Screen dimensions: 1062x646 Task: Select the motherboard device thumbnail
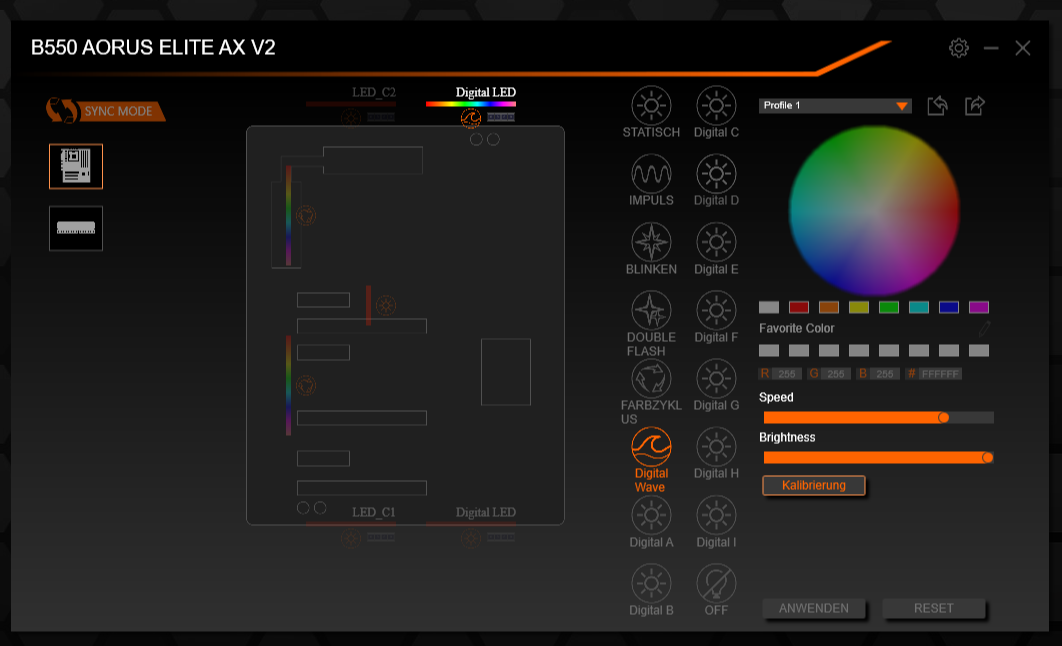76,166
